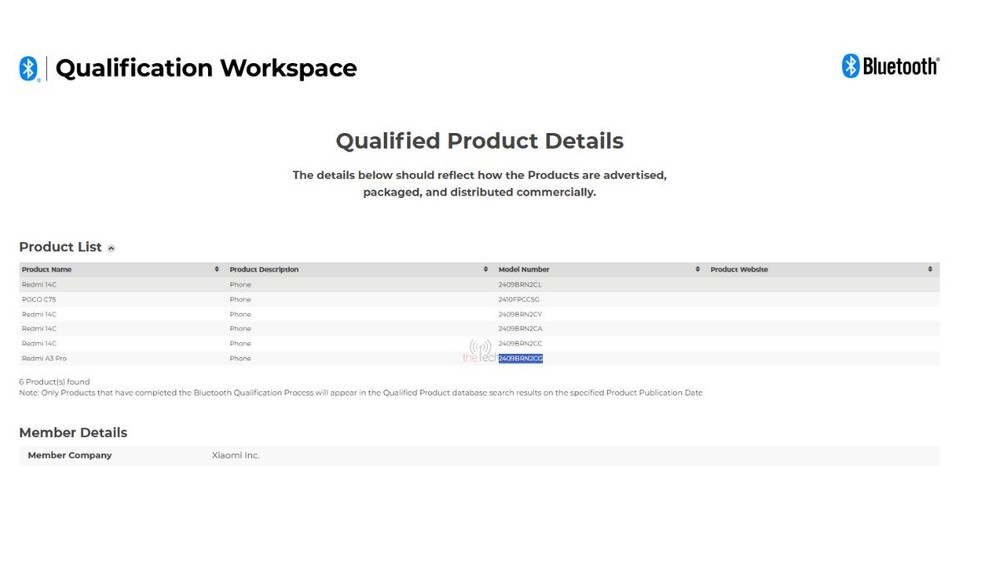Select the POCO C75 product name

[x=39, y=299]
